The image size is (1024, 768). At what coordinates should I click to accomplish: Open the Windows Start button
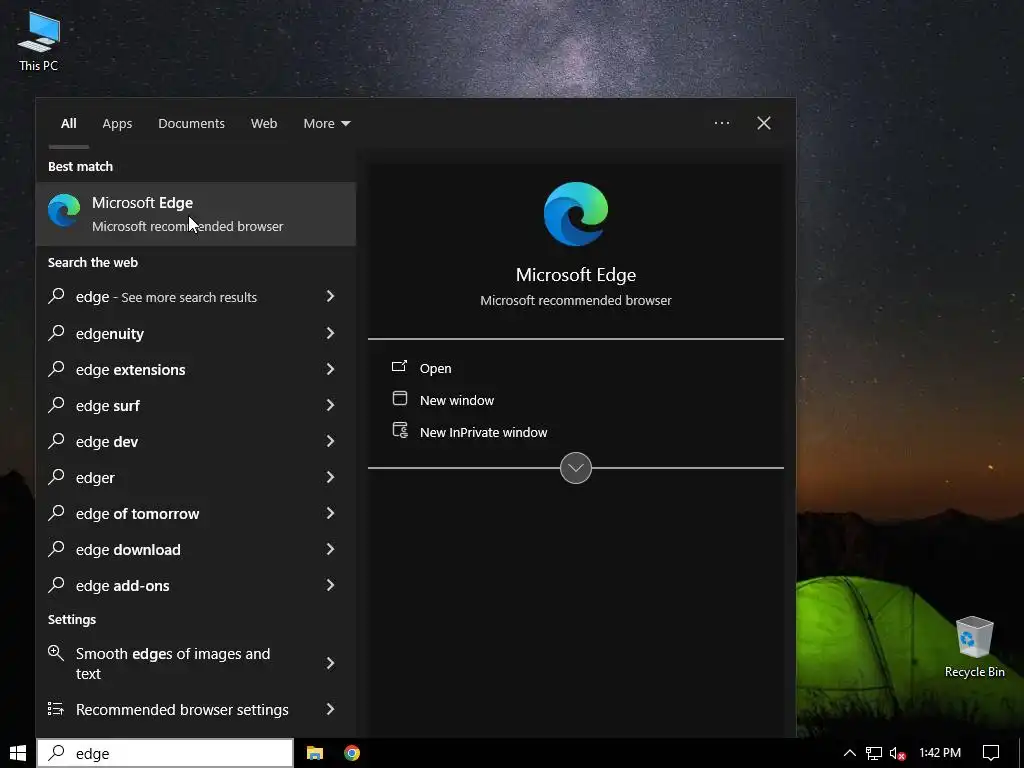18,753
